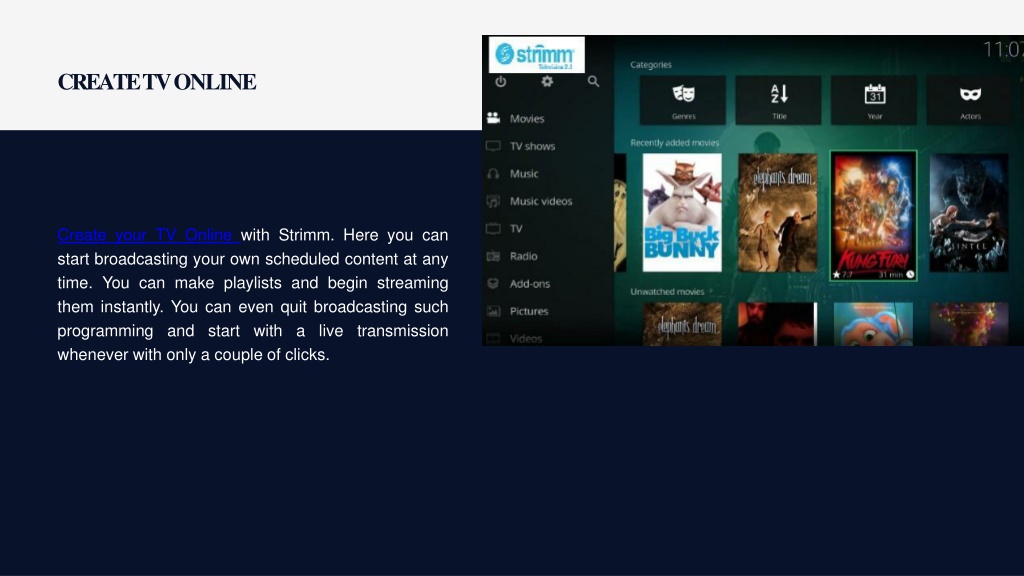Click the search magnifier icon
Screen dimensions: 1024x576
click(x=593, y=82)
